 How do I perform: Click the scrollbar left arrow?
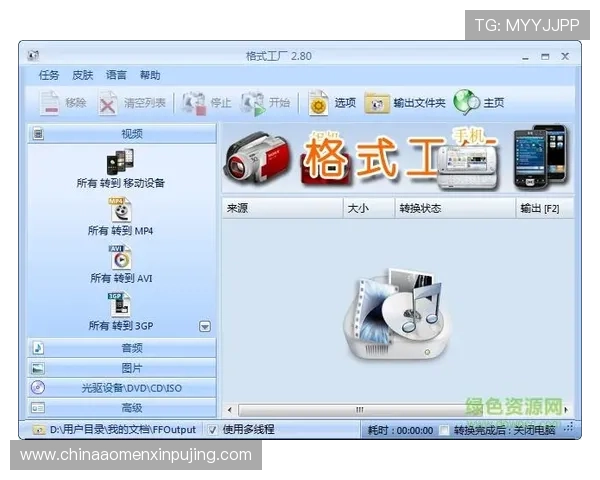230,410
